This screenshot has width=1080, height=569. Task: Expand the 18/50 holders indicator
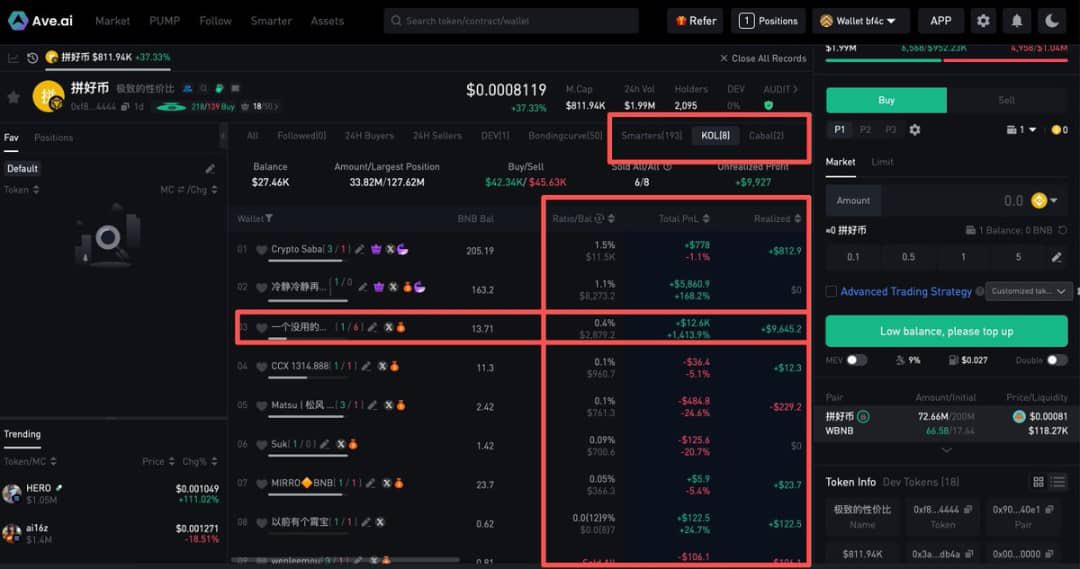[260, 107]
